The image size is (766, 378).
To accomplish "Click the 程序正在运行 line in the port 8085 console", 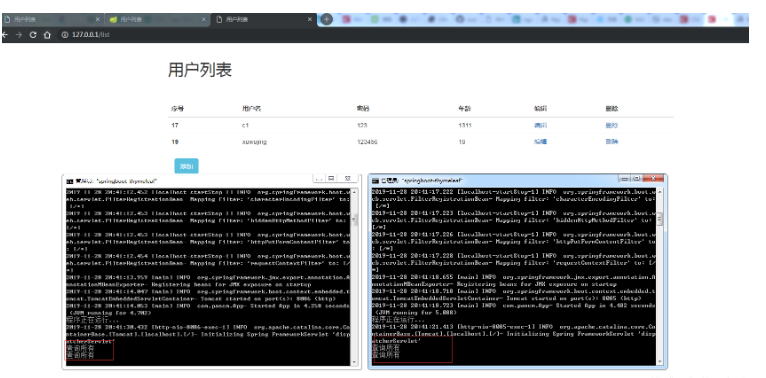I will [x=397, y=319].
